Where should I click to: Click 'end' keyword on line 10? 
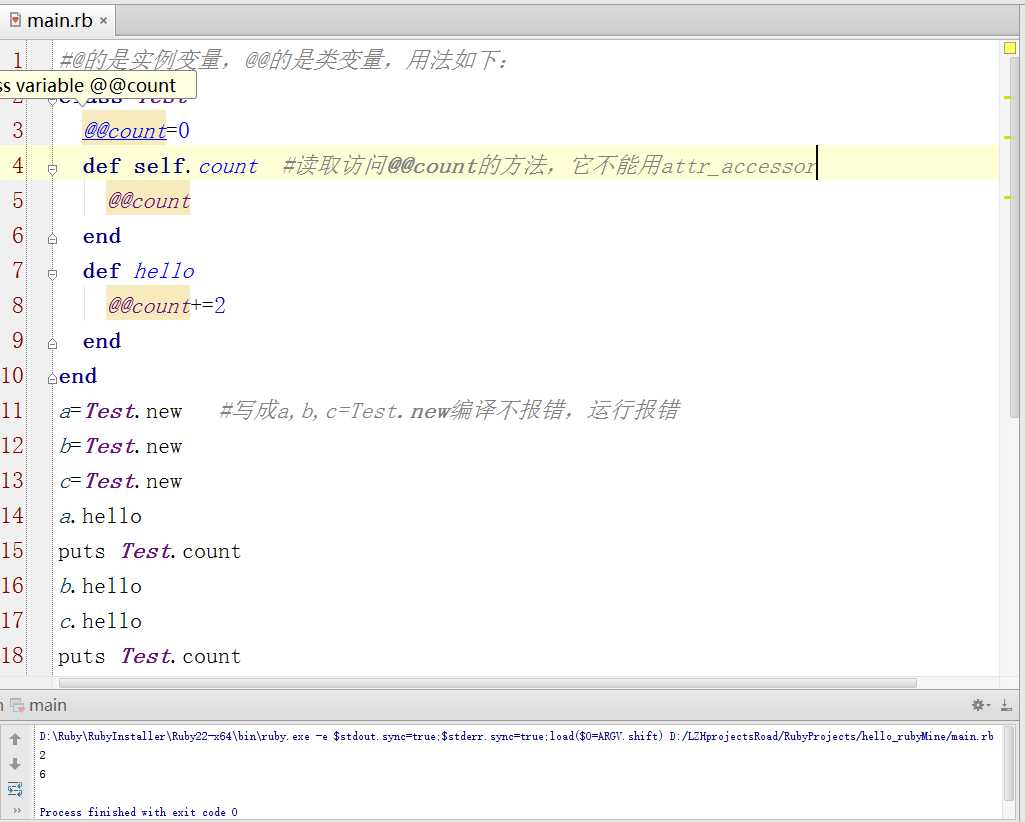(x=78, y=376)
